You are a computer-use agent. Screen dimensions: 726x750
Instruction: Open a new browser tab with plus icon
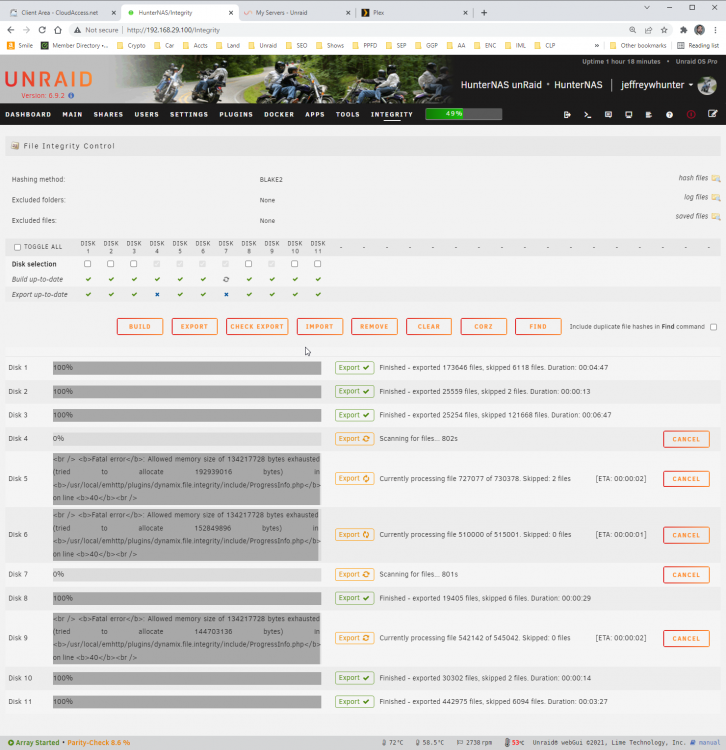point(484,13)
